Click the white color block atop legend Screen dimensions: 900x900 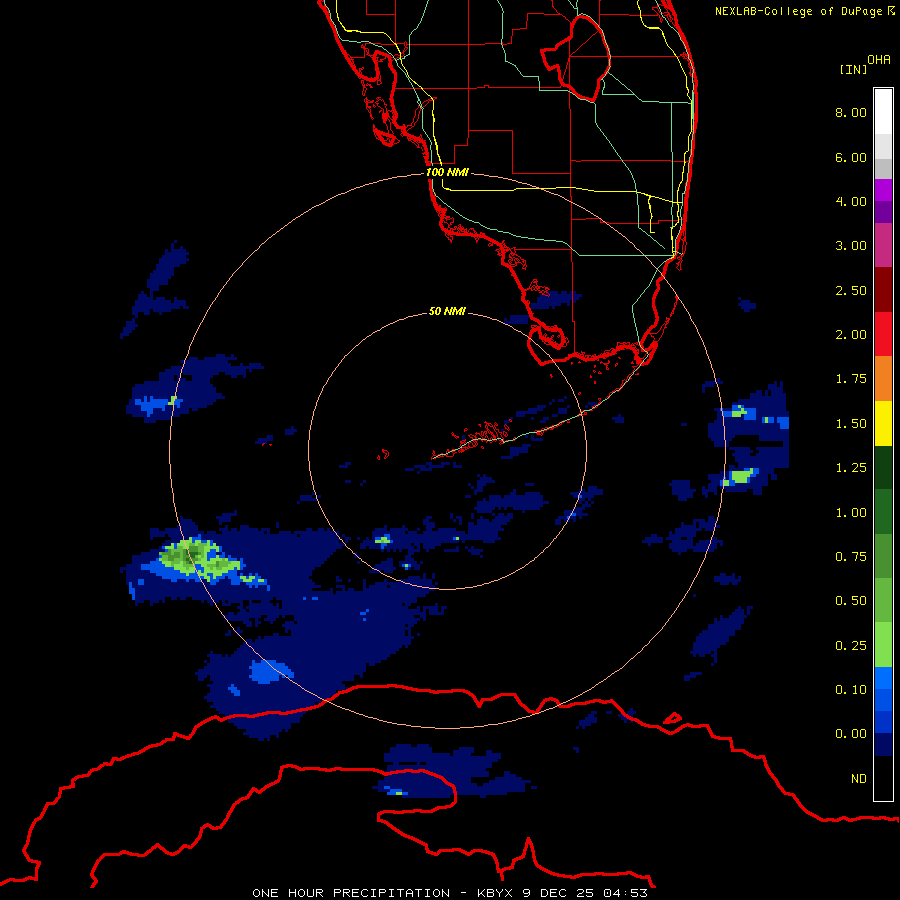883,112
